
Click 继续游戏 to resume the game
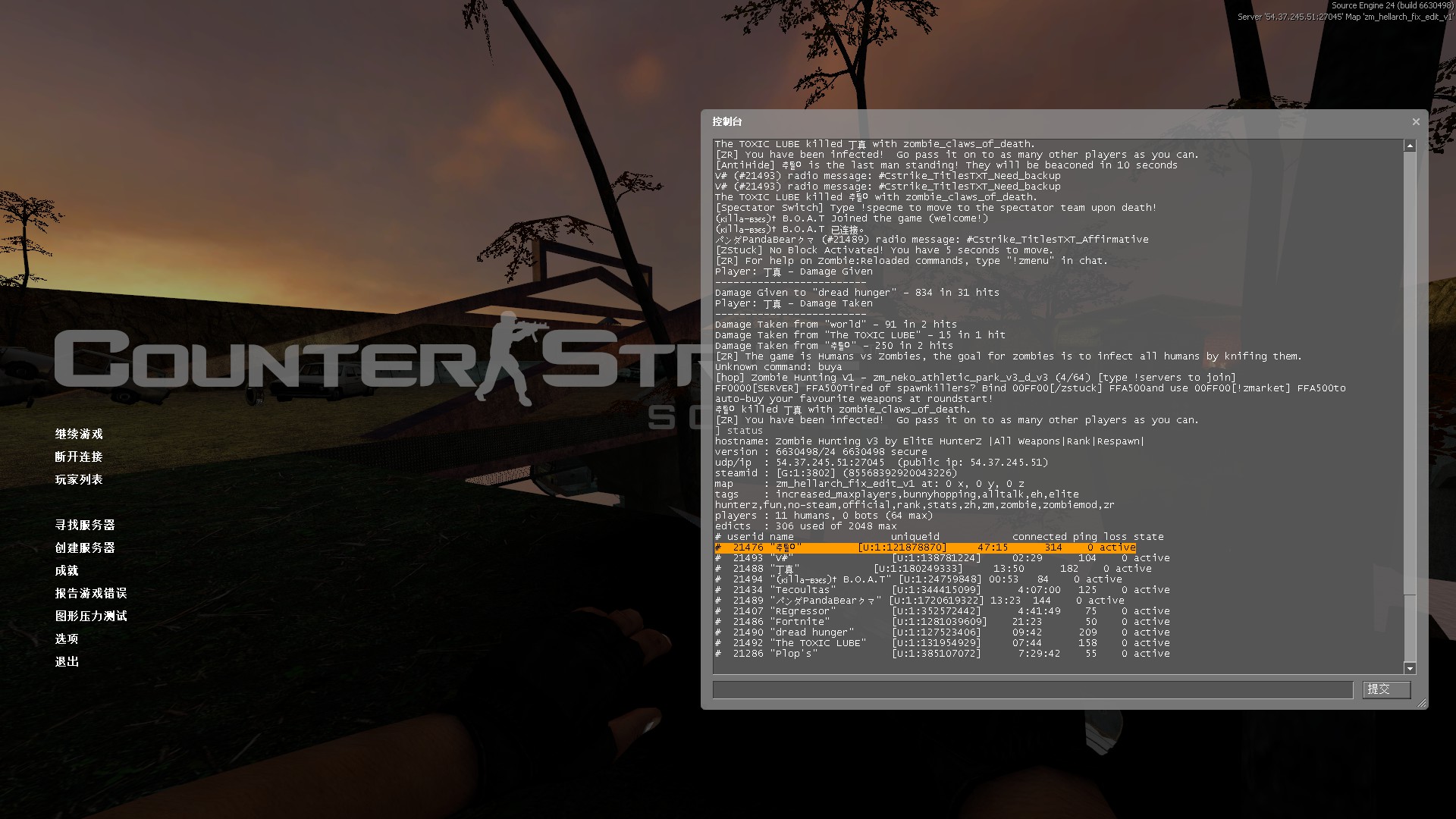(x=79, y=434)
